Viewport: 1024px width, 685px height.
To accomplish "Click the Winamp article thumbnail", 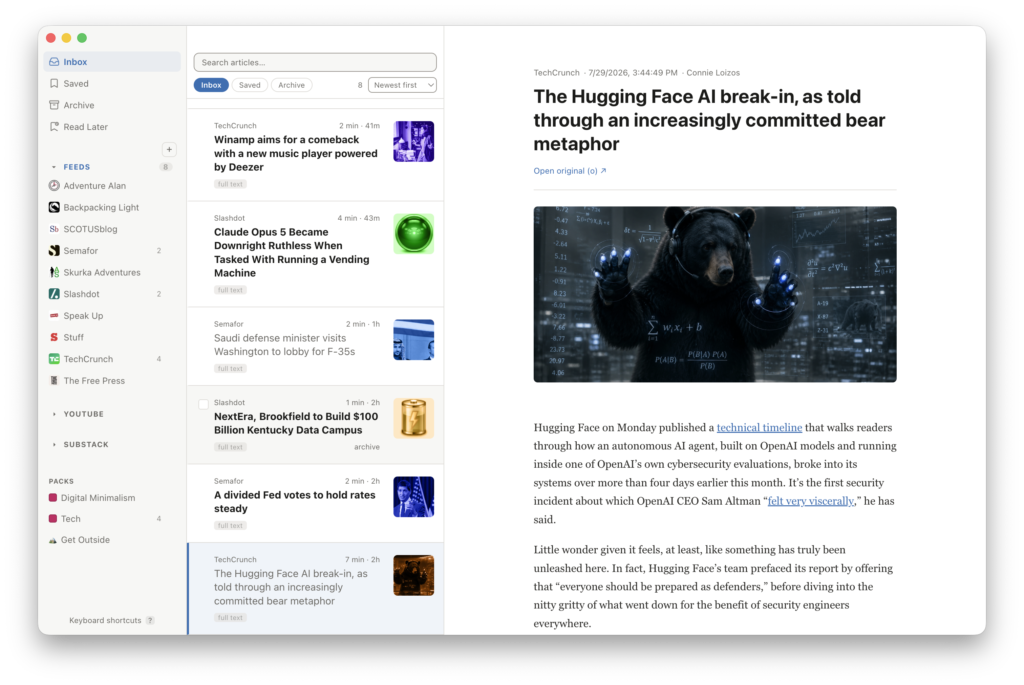I will 413,141.
